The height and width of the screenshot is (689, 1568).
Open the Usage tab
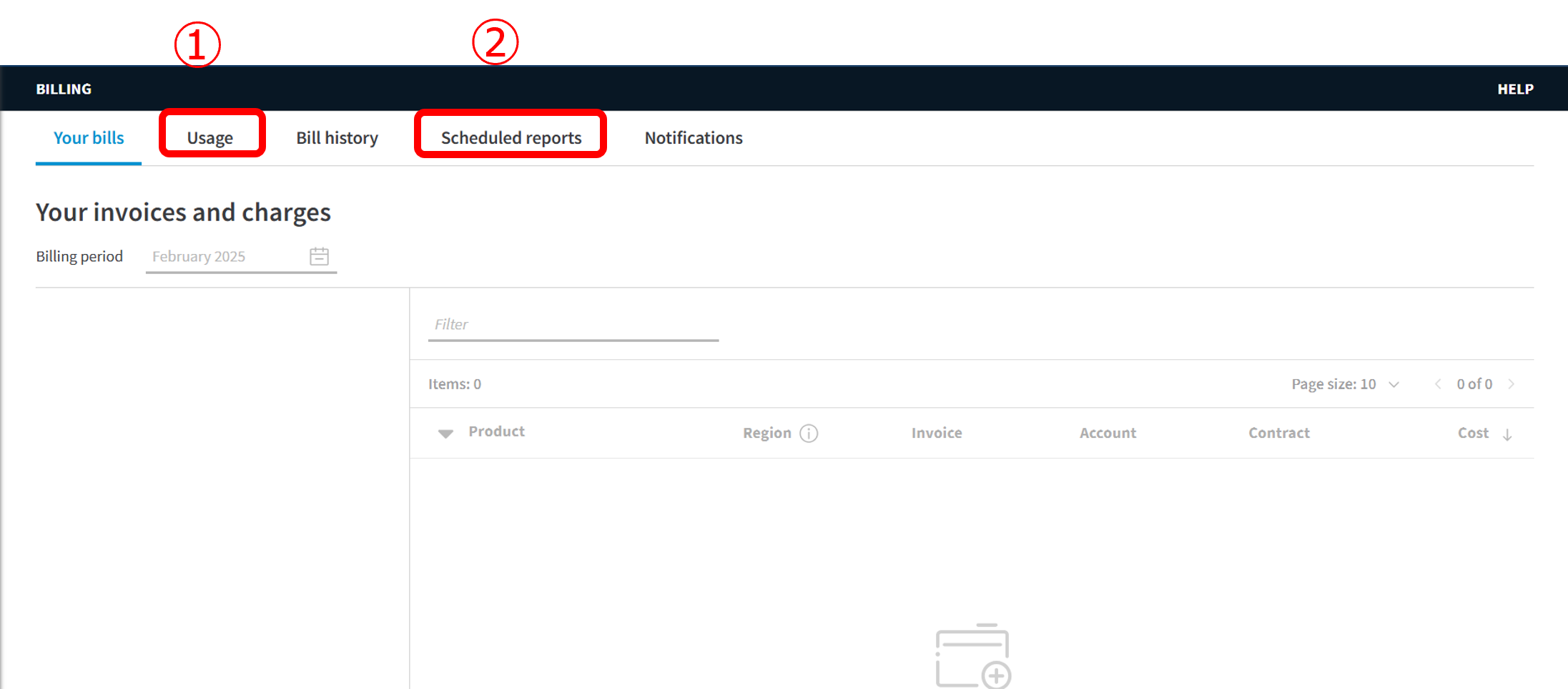pyautogui.click(x=210, y=137)
